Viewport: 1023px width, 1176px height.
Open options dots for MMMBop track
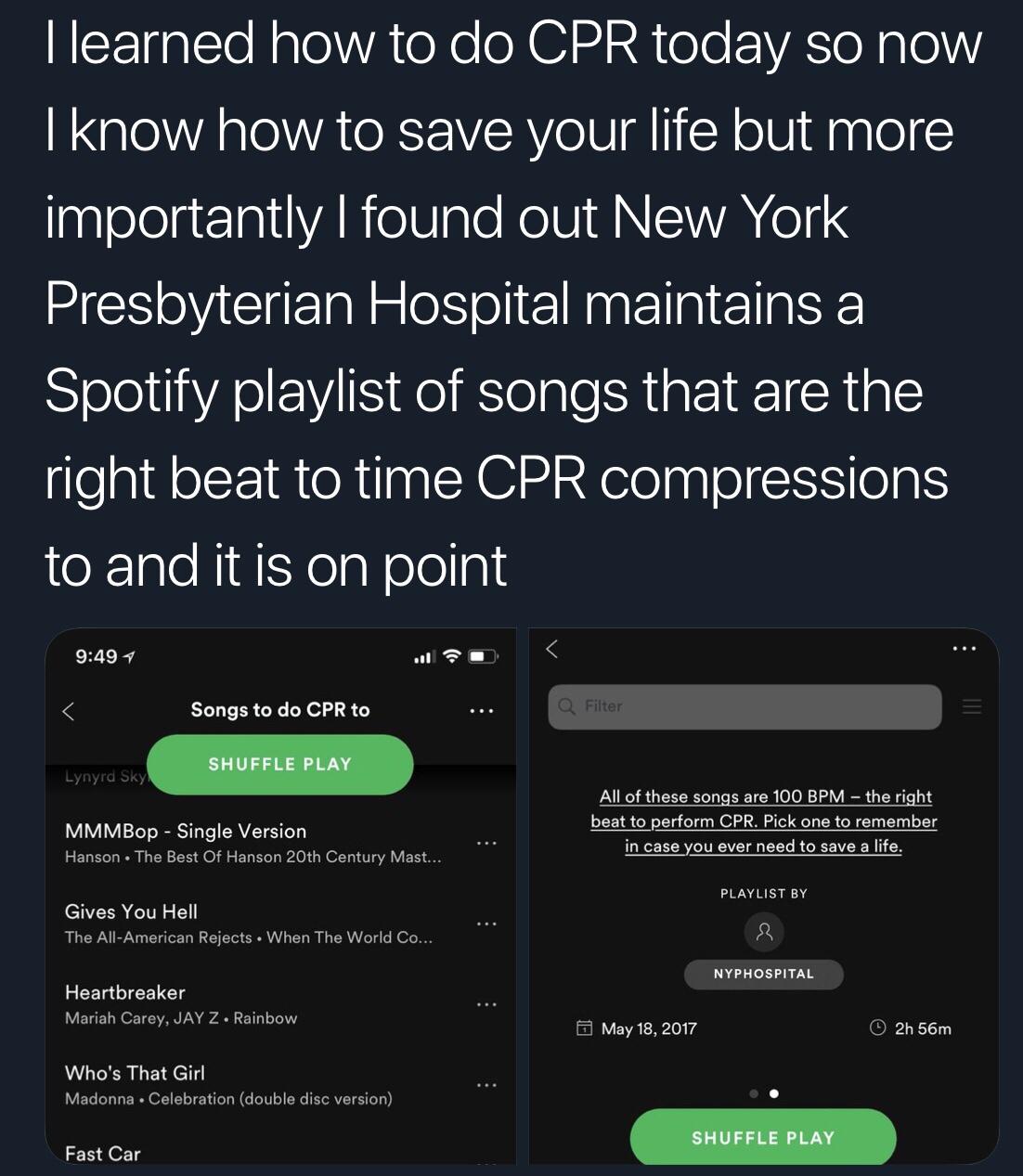tap(486, 844)
